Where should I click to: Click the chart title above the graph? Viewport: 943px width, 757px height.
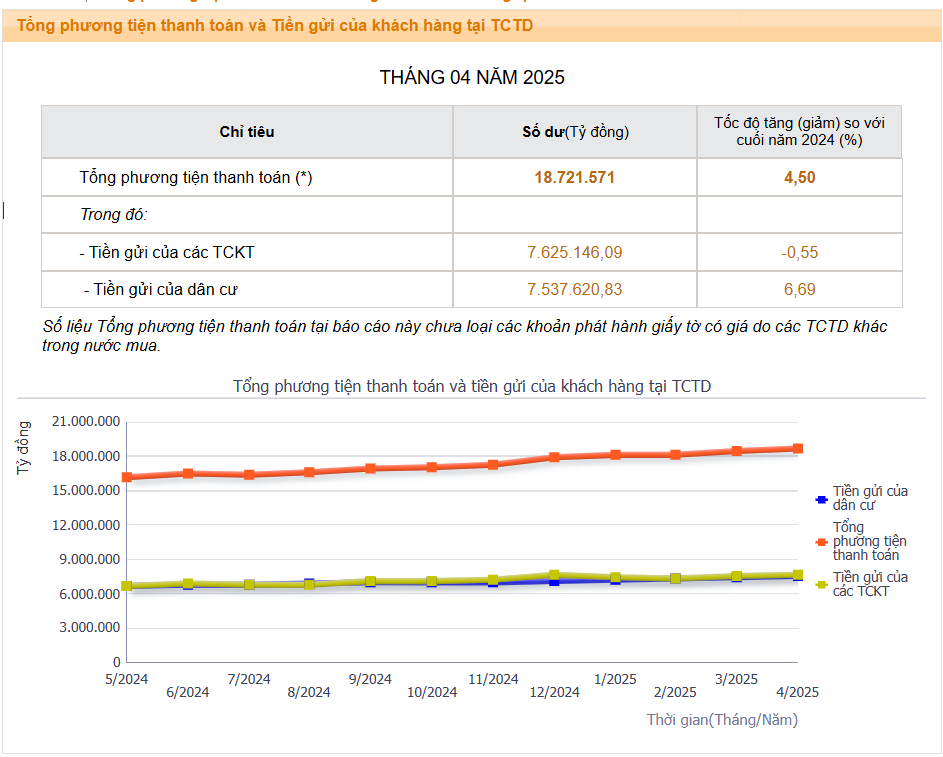(472, 386)
